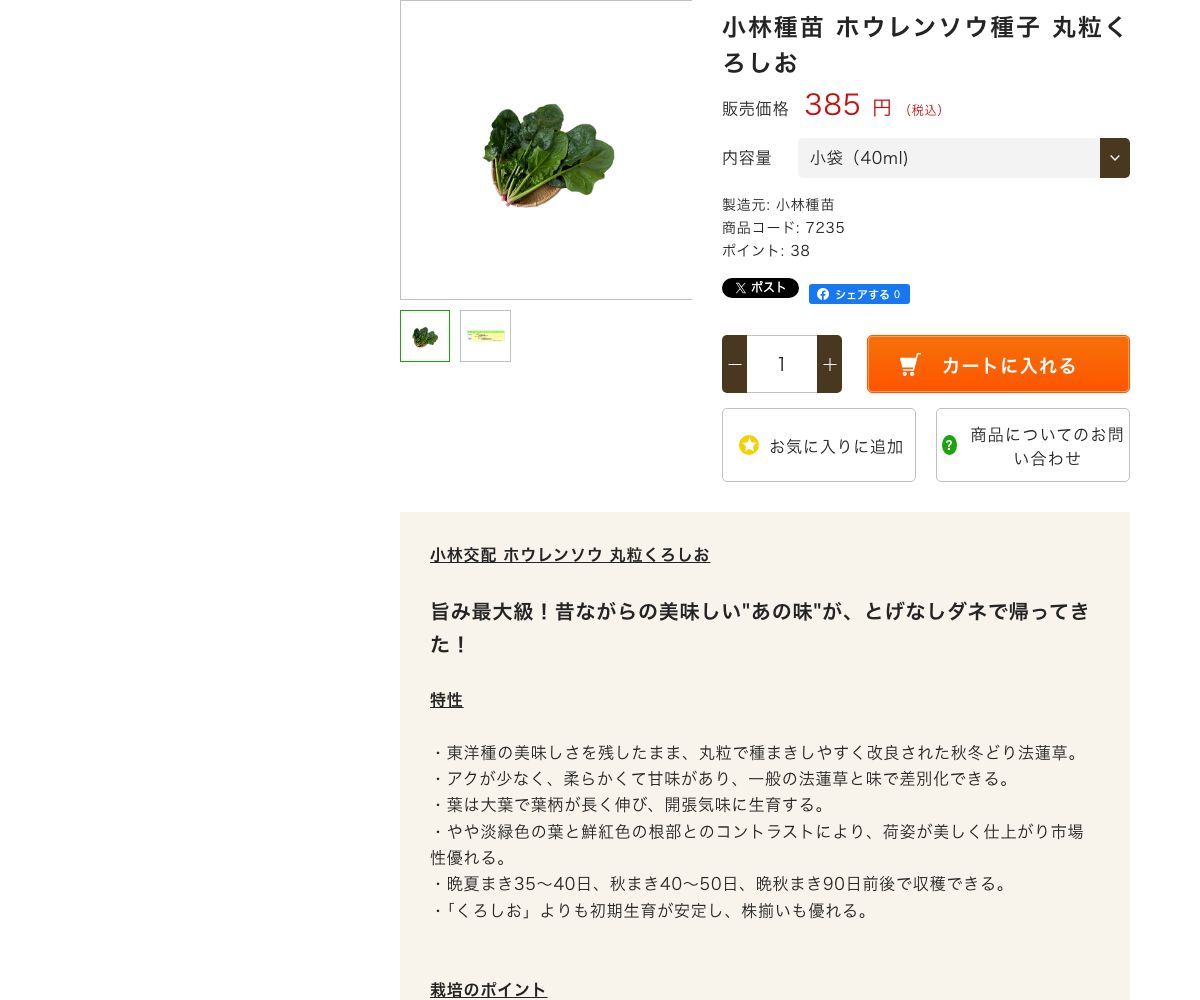Click the お気に入りに追加 button
This screenshot has width=1200, height=1000.
[x=819, y=445]
